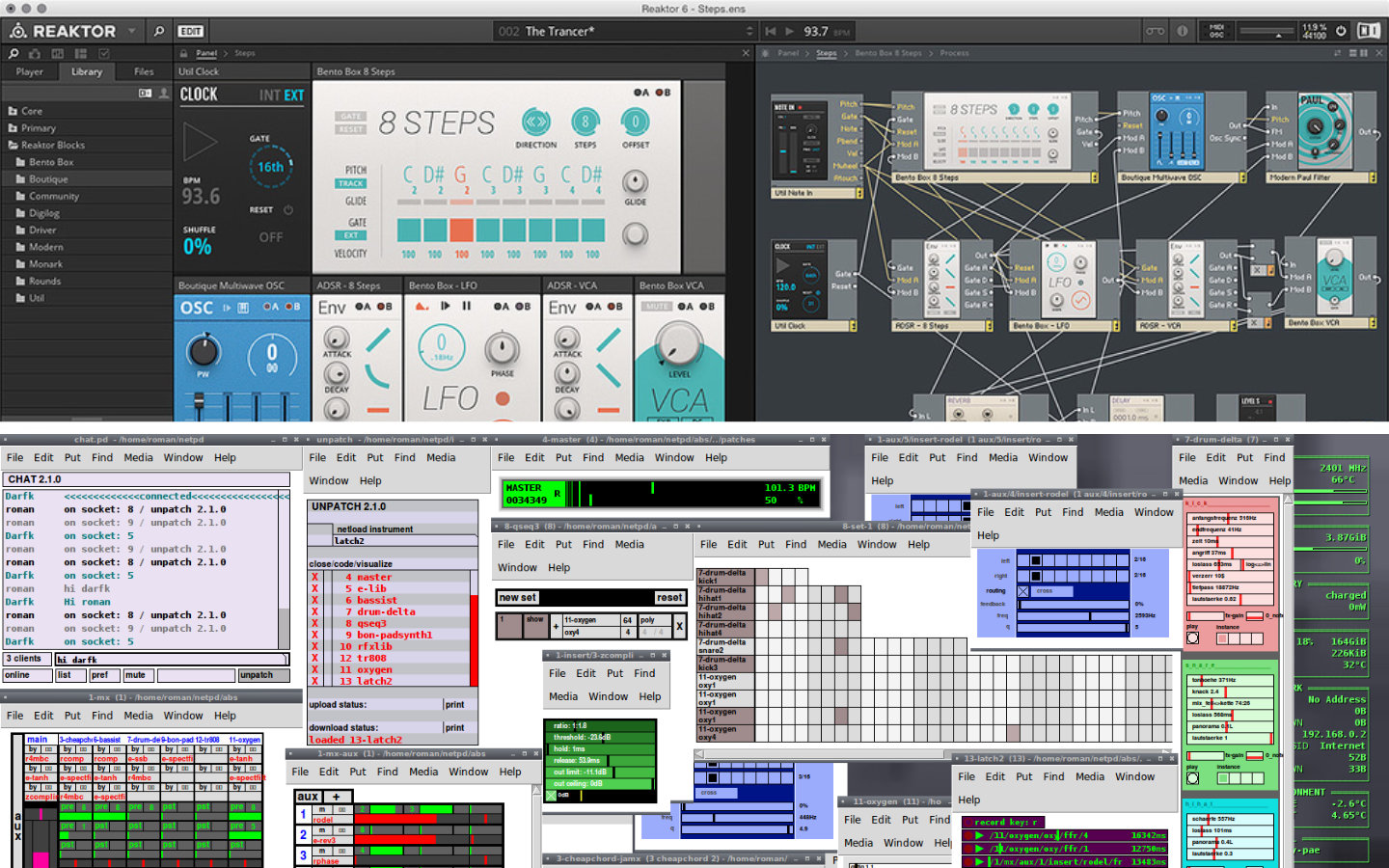Screen dimensions: 1389x868
Task: Click the 8 Steps STEPS count knob
Action: click(585, 122)
